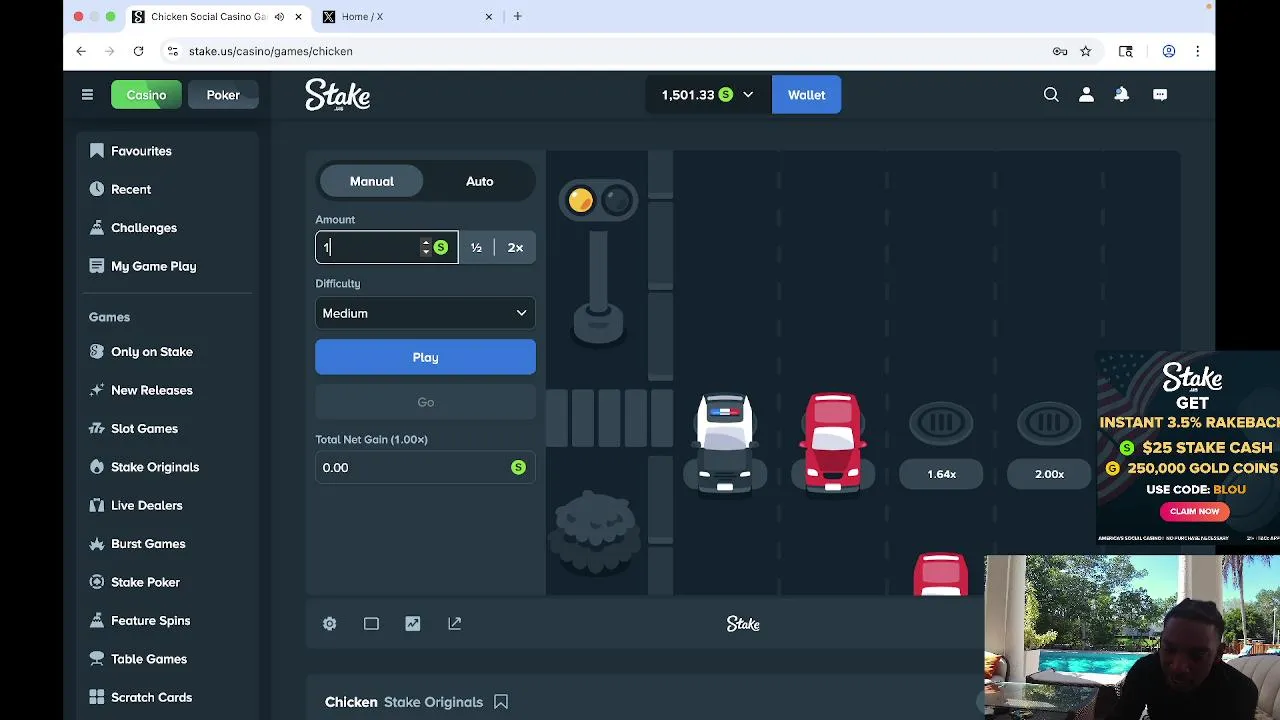Click the Wallet button
Image resolution: width=1280 pixels, height=720 pixels.
[x=806, y=95]
